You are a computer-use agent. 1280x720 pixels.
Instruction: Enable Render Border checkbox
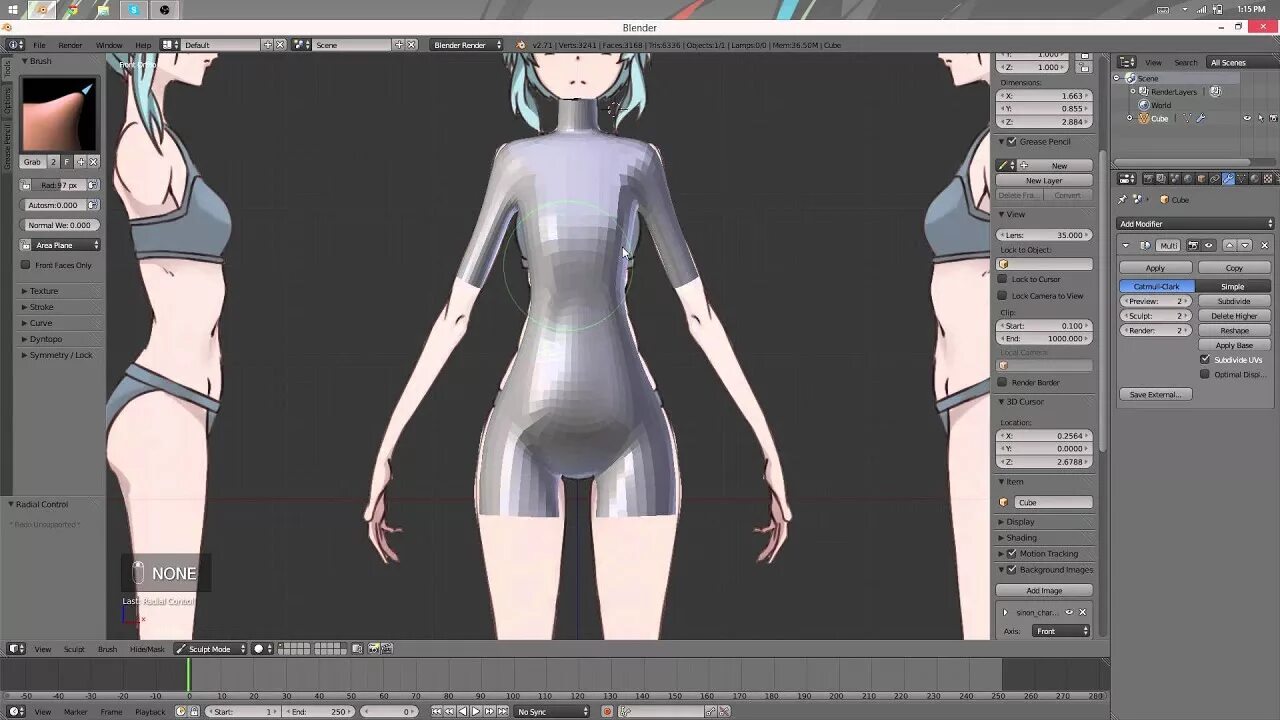(x=1003, y=382)
